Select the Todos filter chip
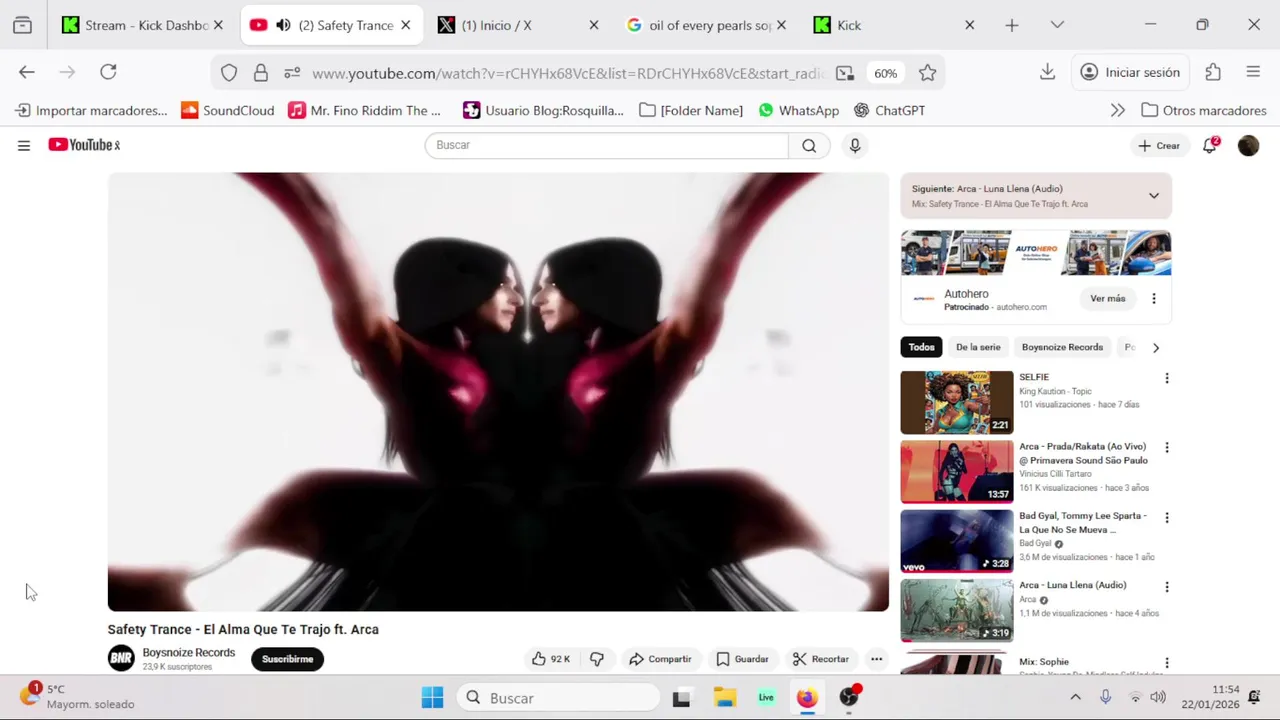1280x720 pixels. tap(921, 347)
